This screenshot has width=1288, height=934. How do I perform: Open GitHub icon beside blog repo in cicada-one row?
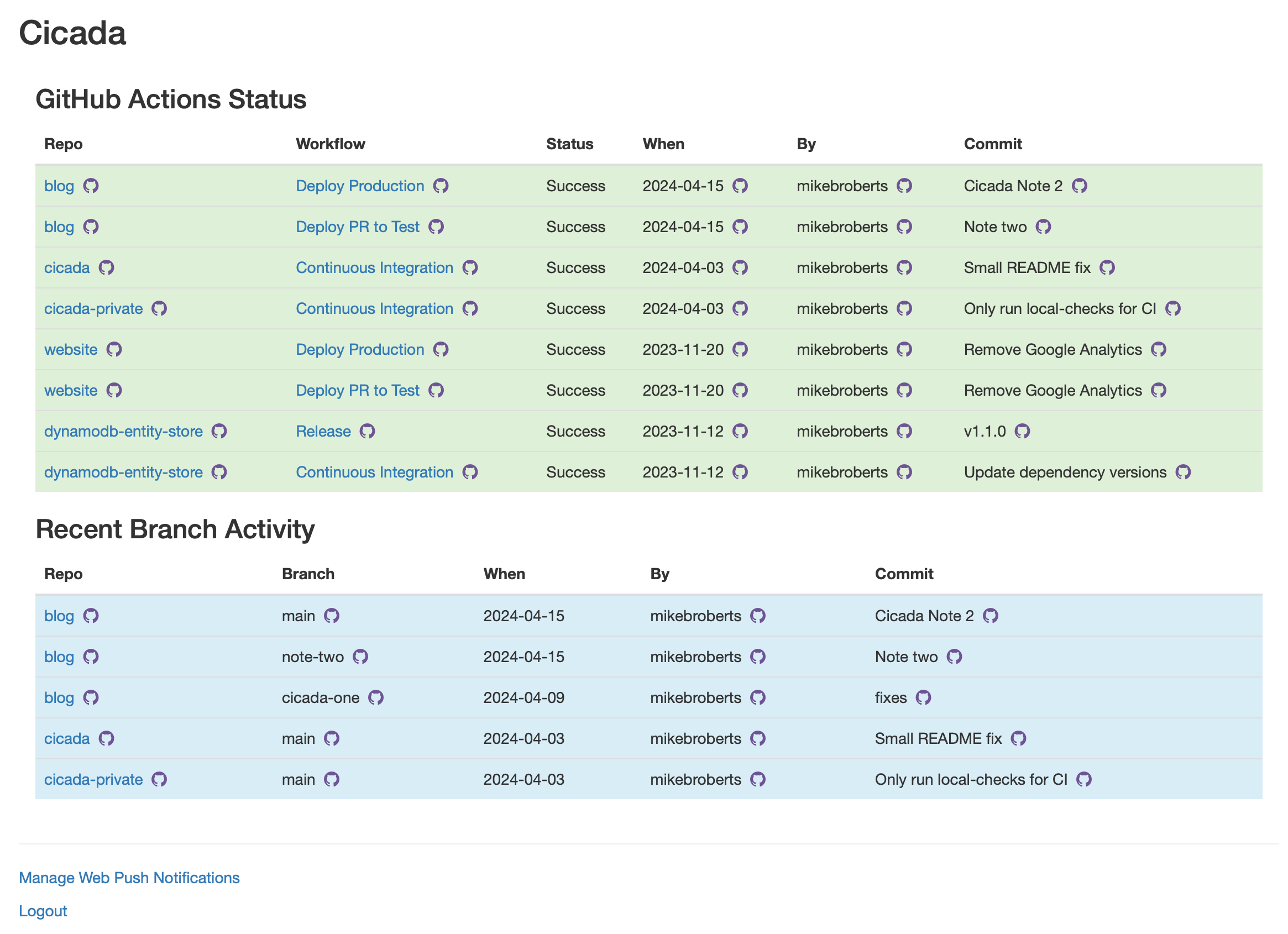(x=91, y=697)
